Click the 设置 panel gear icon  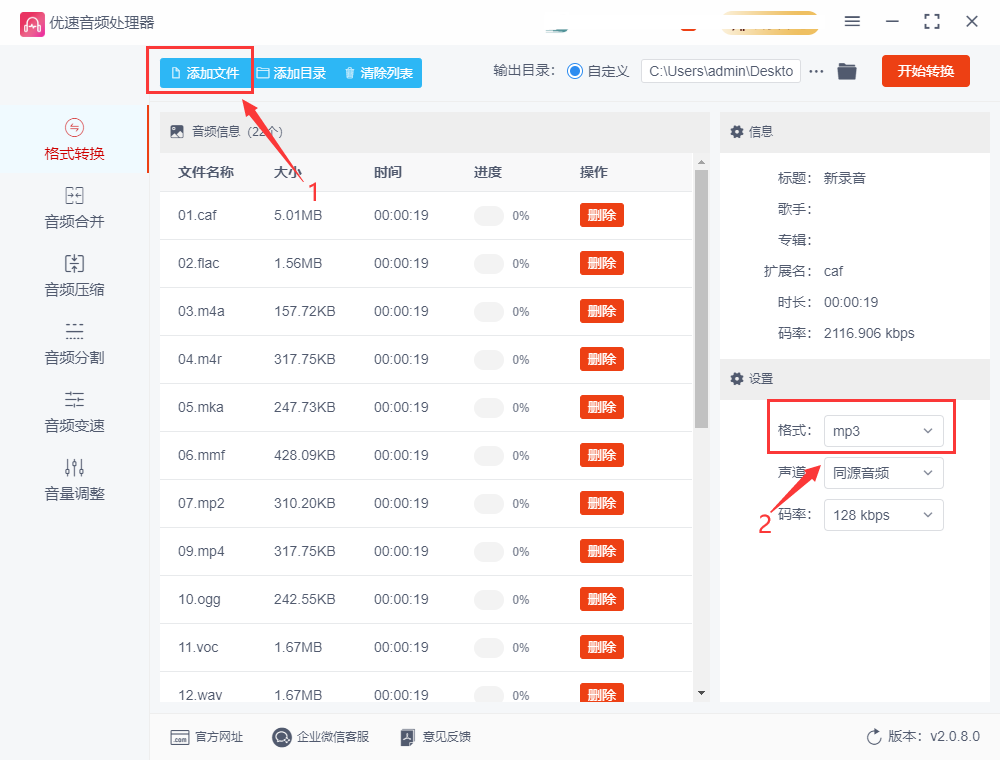pos(737,379)
